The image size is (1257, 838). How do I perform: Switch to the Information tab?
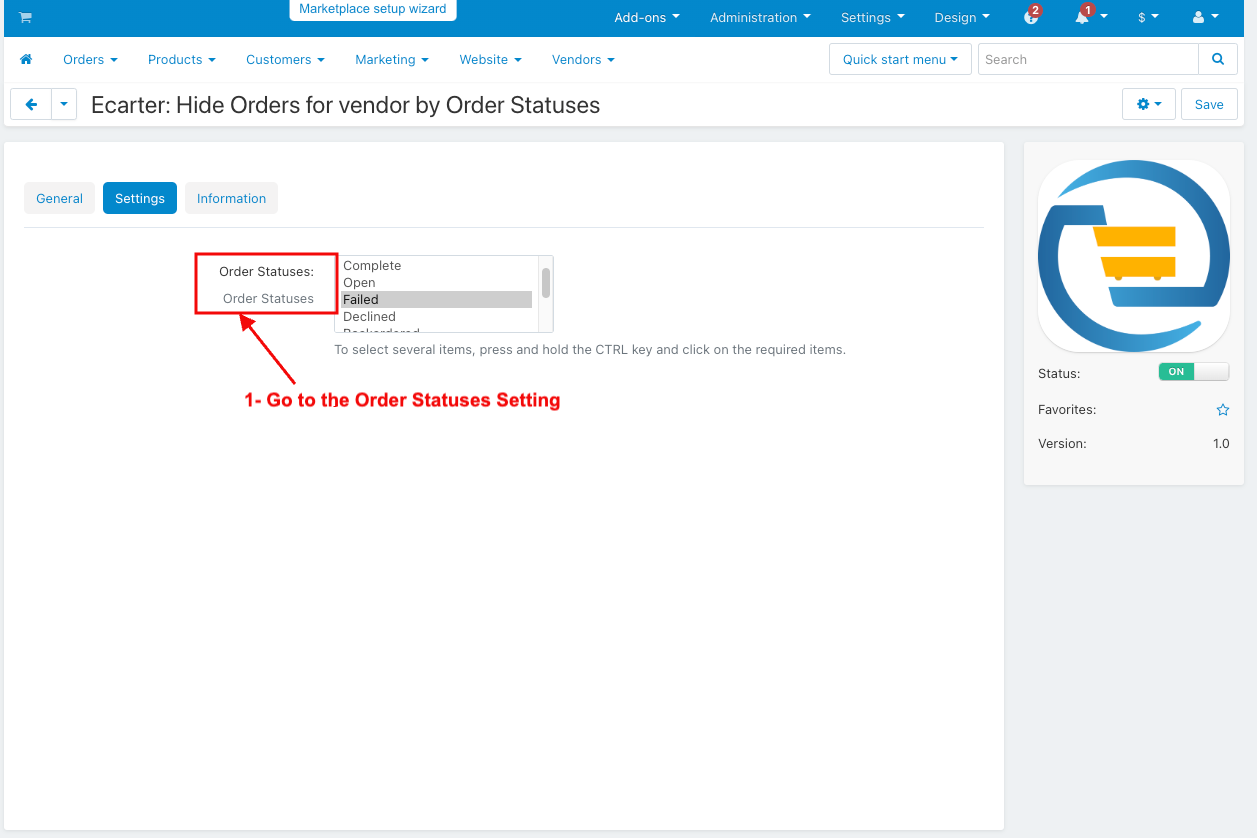click(x=231, y=198)
